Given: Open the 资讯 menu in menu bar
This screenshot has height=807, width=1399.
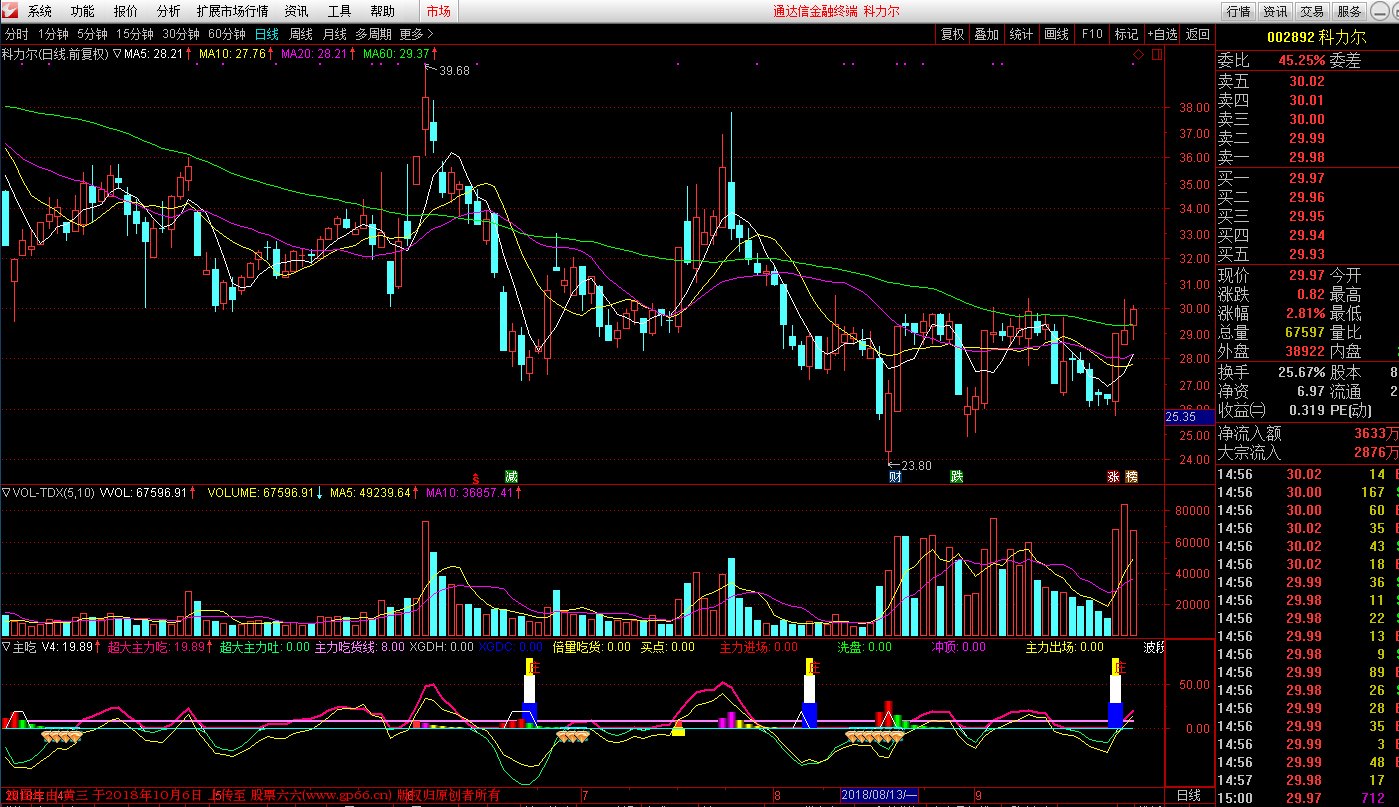Looking at the screenshot, I should (297, 12).
